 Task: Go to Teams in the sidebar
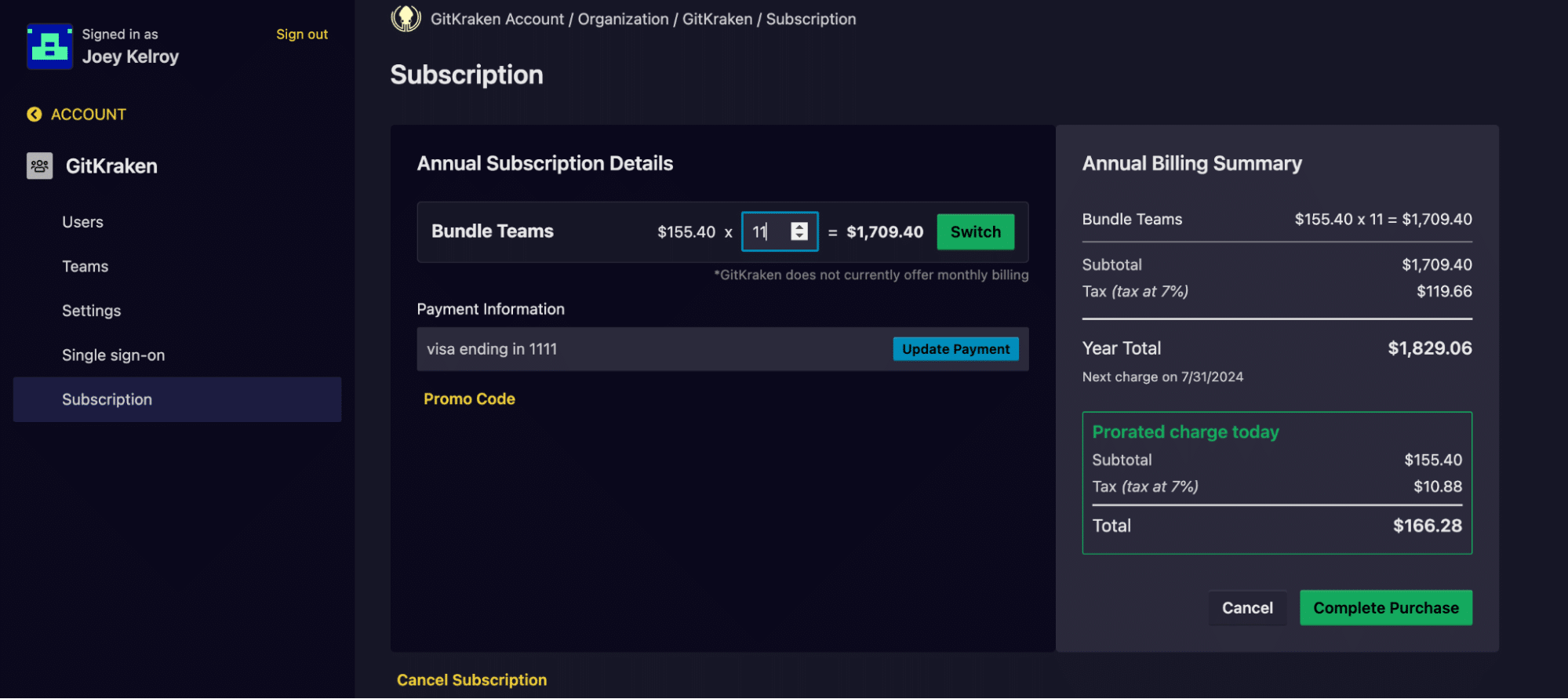[85, 267]
